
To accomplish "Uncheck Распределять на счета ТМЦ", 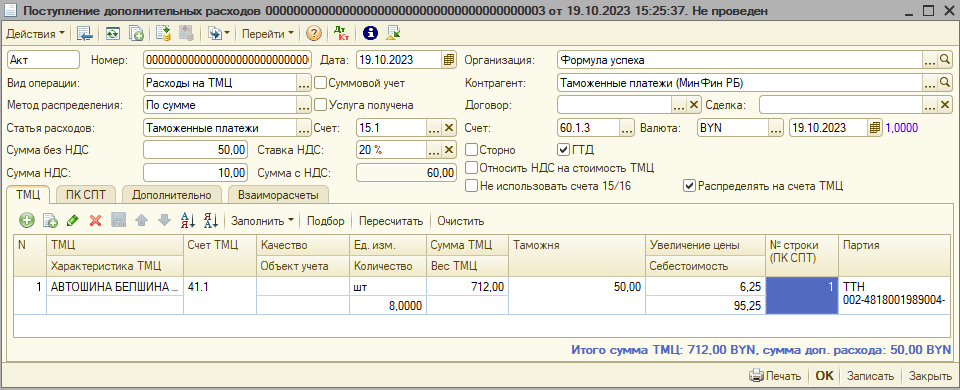I will coord(689,186).
